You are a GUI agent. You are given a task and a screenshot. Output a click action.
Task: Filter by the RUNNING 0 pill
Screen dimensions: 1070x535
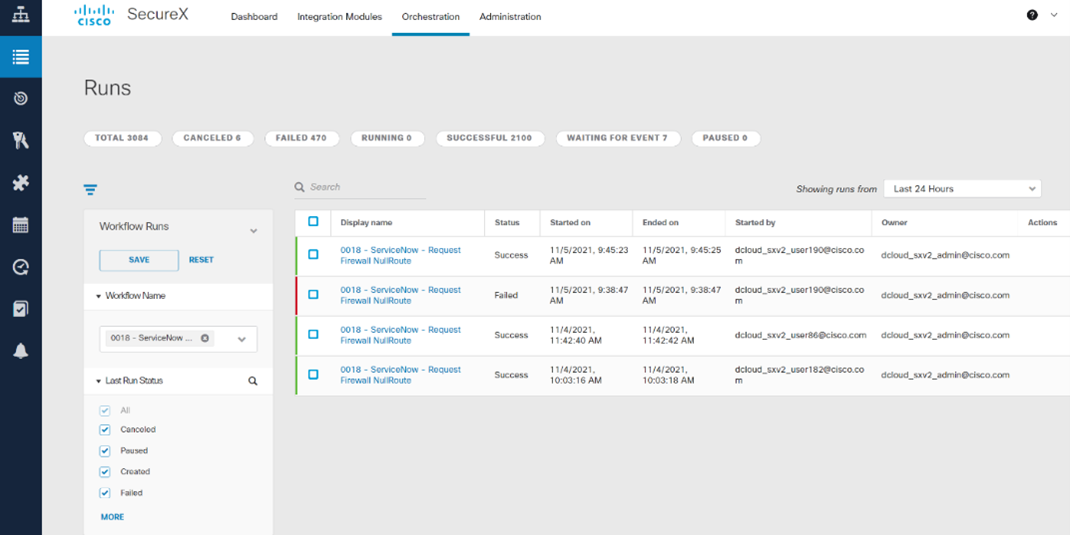tap(387, 138)
